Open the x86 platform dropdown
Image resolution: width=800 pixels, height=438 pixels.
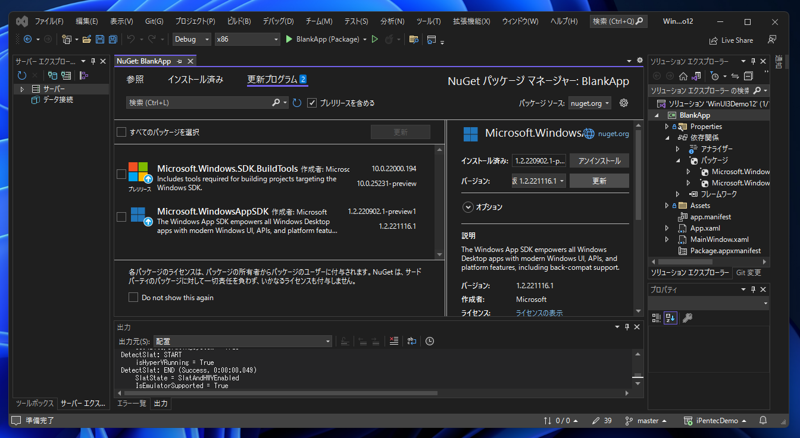click(247, 39)
